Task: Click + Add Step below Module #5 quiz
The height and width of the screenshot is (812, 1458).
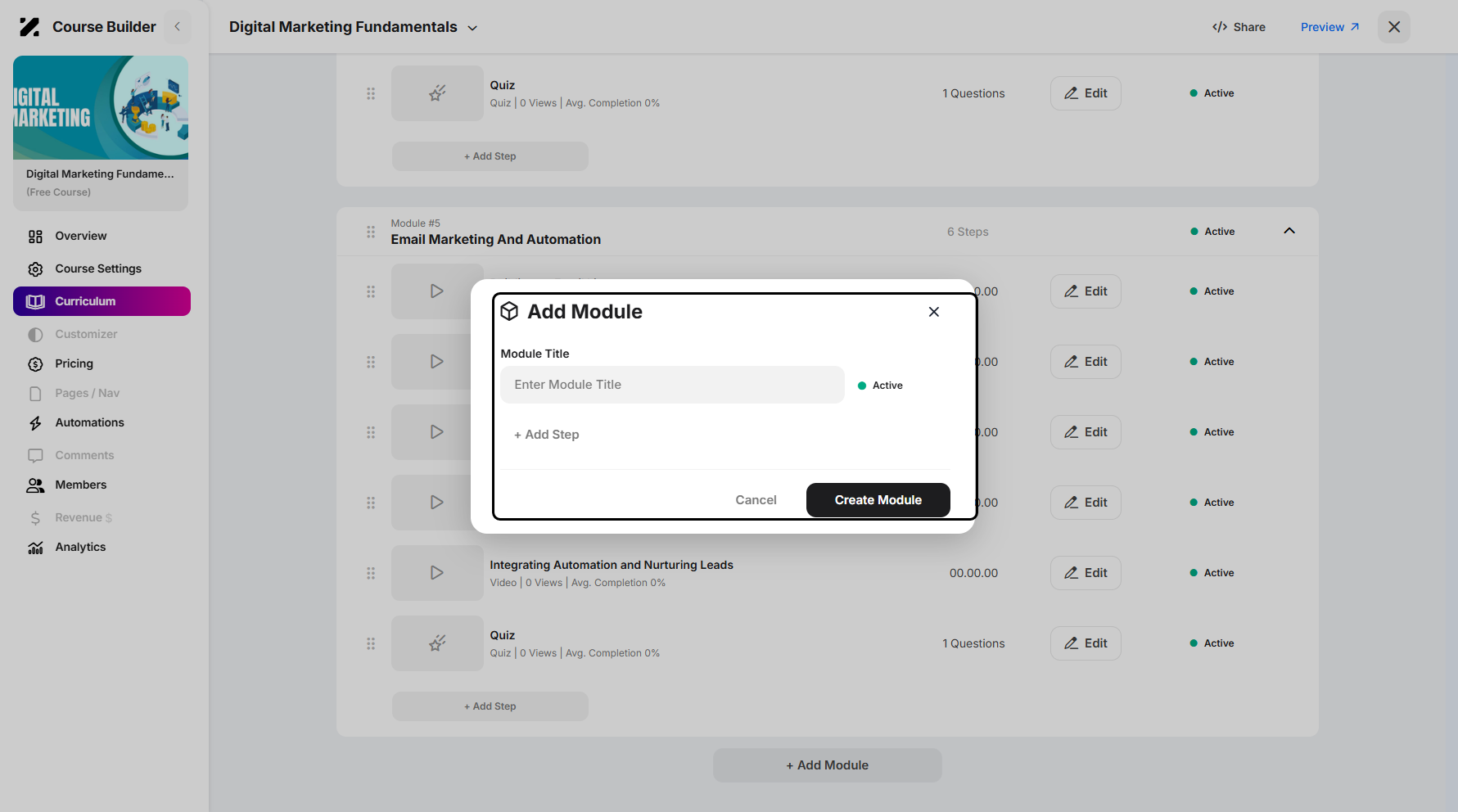Action: (490, 706)
